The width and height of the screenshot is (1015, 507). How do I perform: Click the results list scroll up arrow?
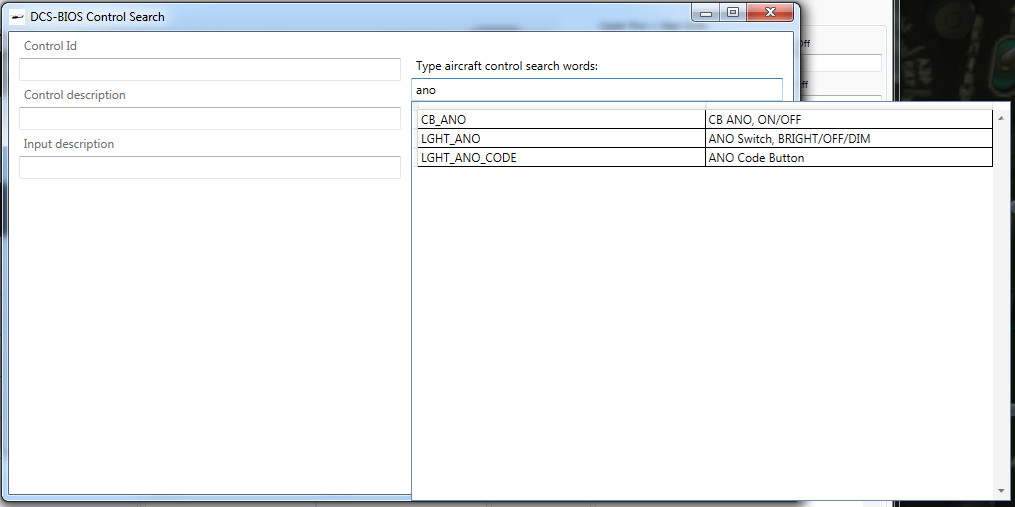tap(1001, 118)
